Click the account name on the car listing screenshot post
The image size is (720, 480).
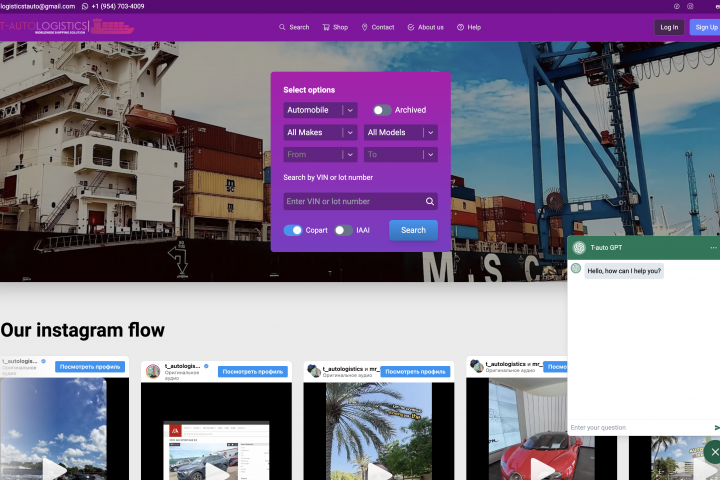183,366
